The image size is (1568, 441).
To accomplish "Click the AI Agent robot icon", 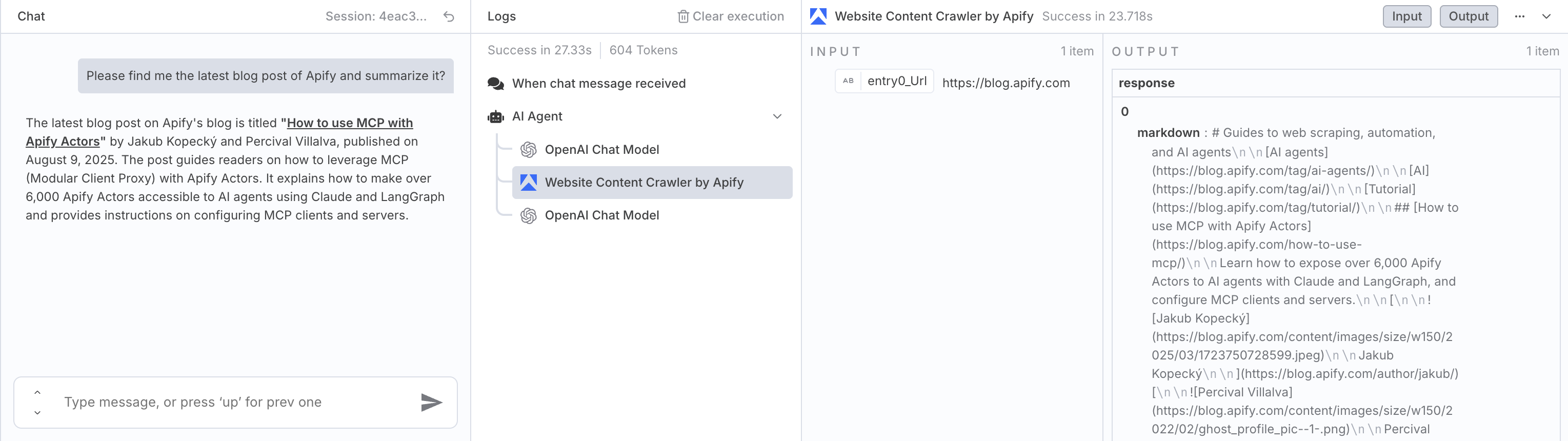I will 495,116.
